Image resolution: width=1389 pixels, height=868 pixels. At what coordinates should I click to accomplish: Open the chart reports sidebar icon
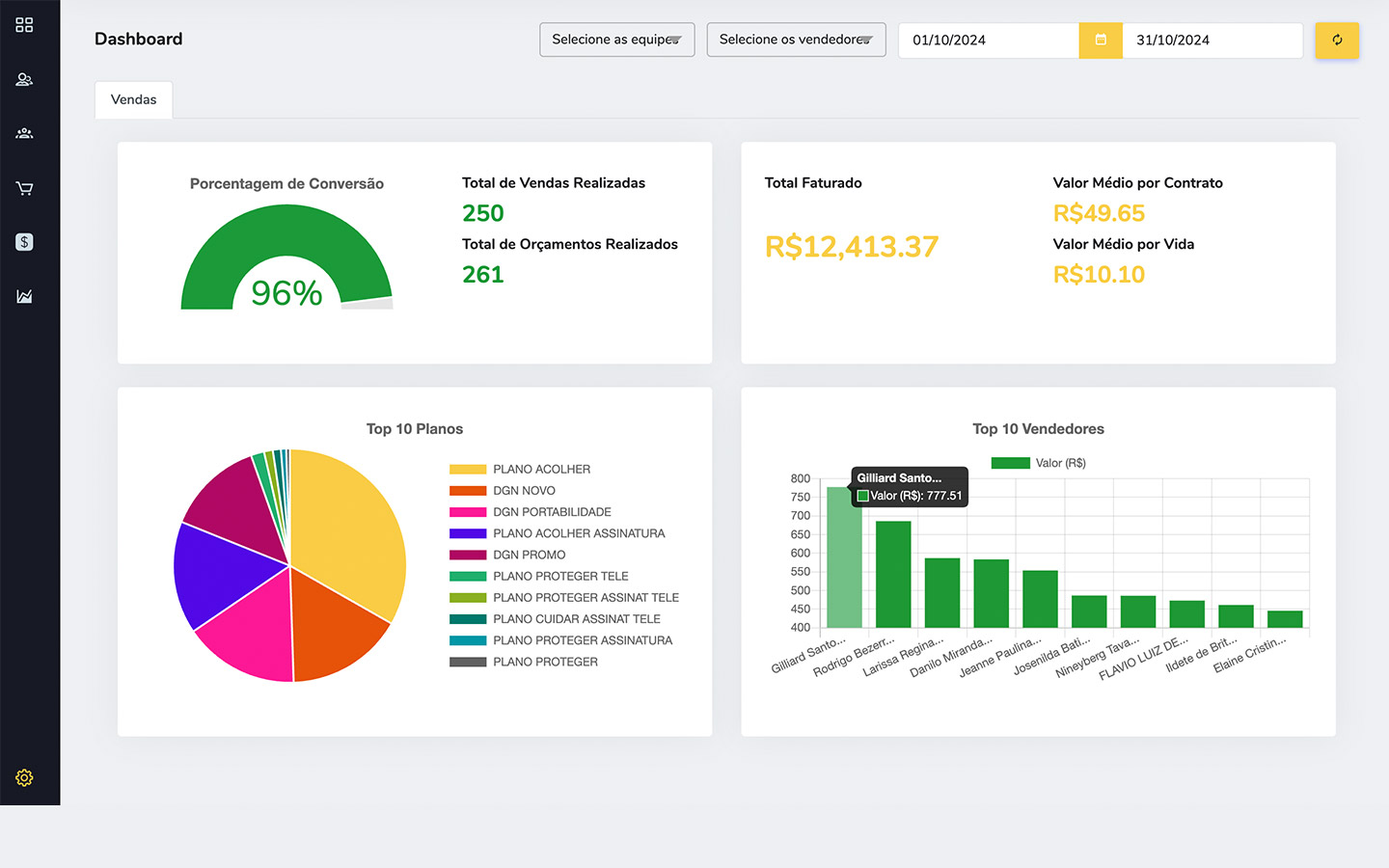24,296
